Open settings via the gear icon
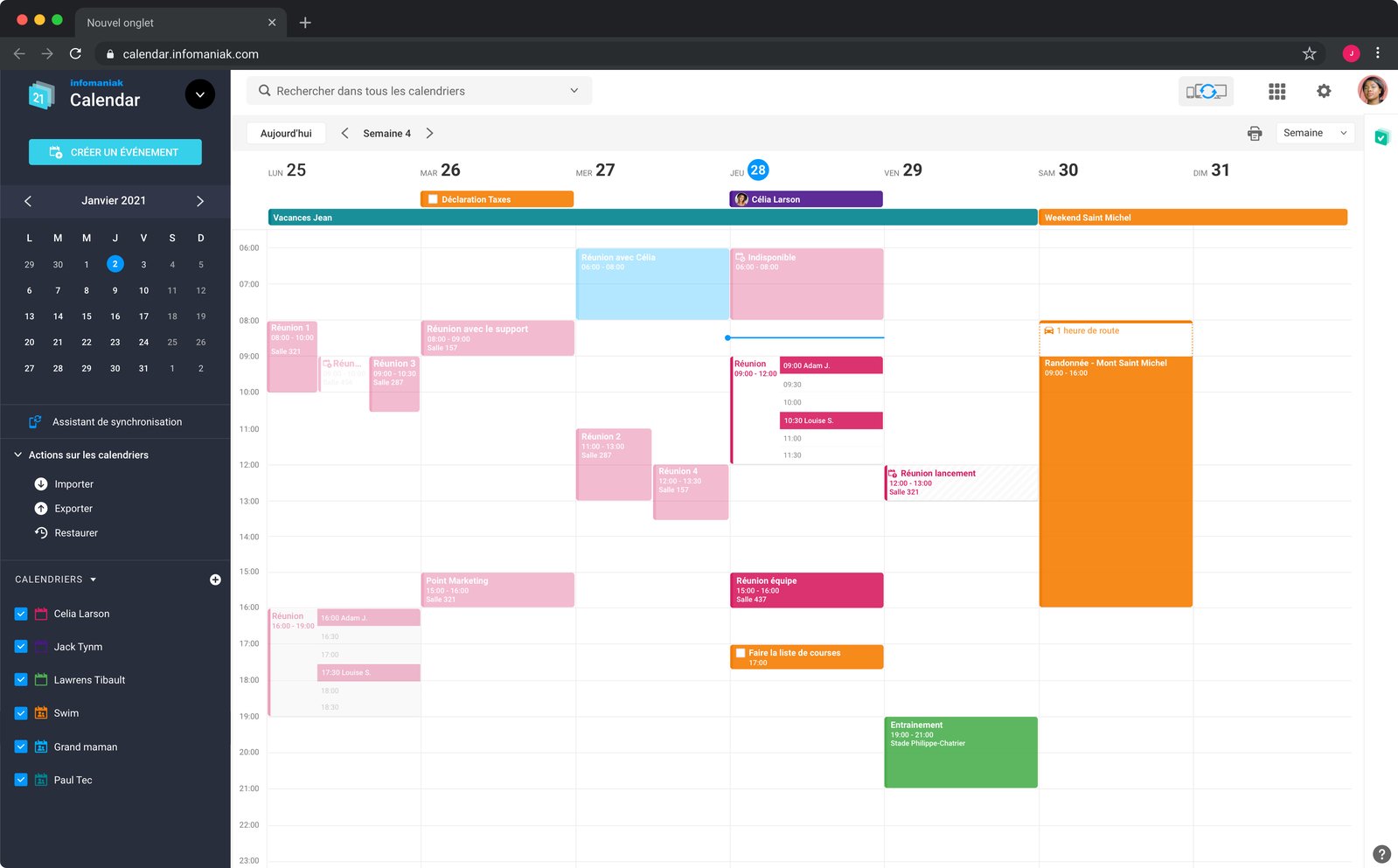This screenshot has width=1398, height=868. [1324, 91]
